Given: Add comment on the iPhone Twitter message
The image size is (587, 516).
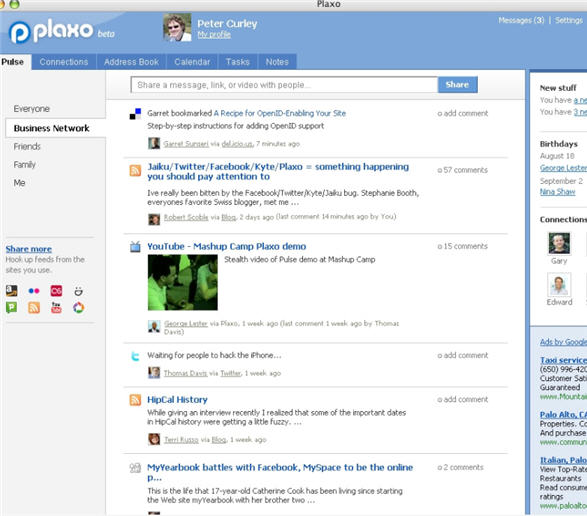Looking at the screenshot, I should point(463,355).
